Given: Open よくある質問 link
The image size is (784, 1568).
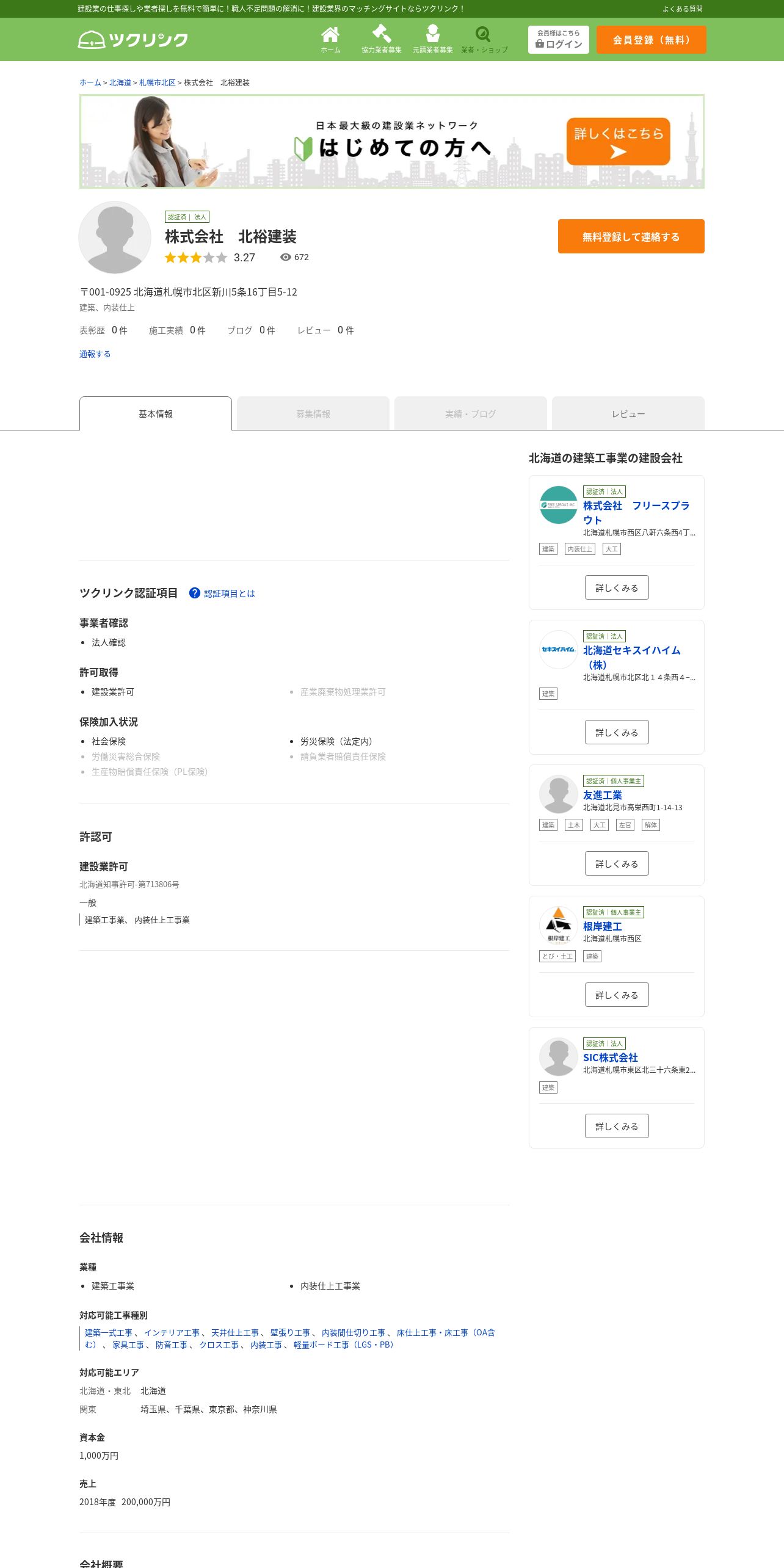Looking at the screenshot, I should pyautogui.click(x=683, y=9).
